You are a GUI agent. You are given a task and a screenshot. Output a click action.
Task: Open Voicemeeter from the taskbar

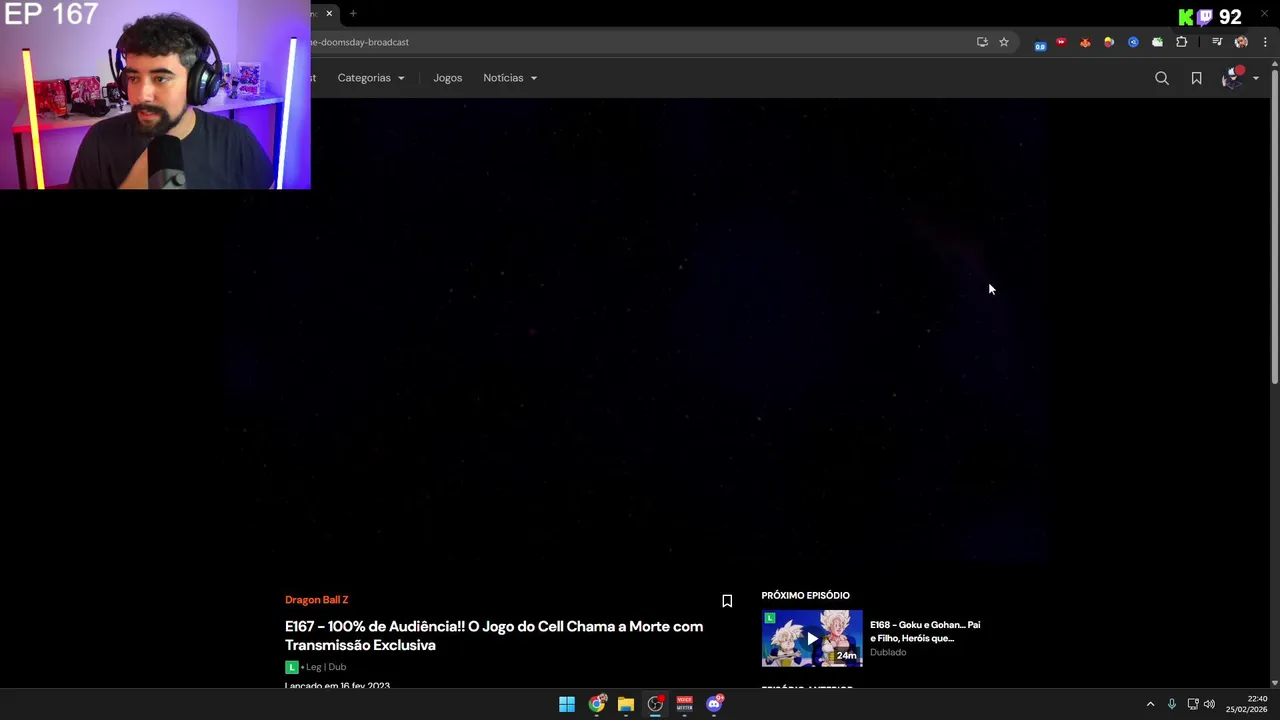click(684, 704)
